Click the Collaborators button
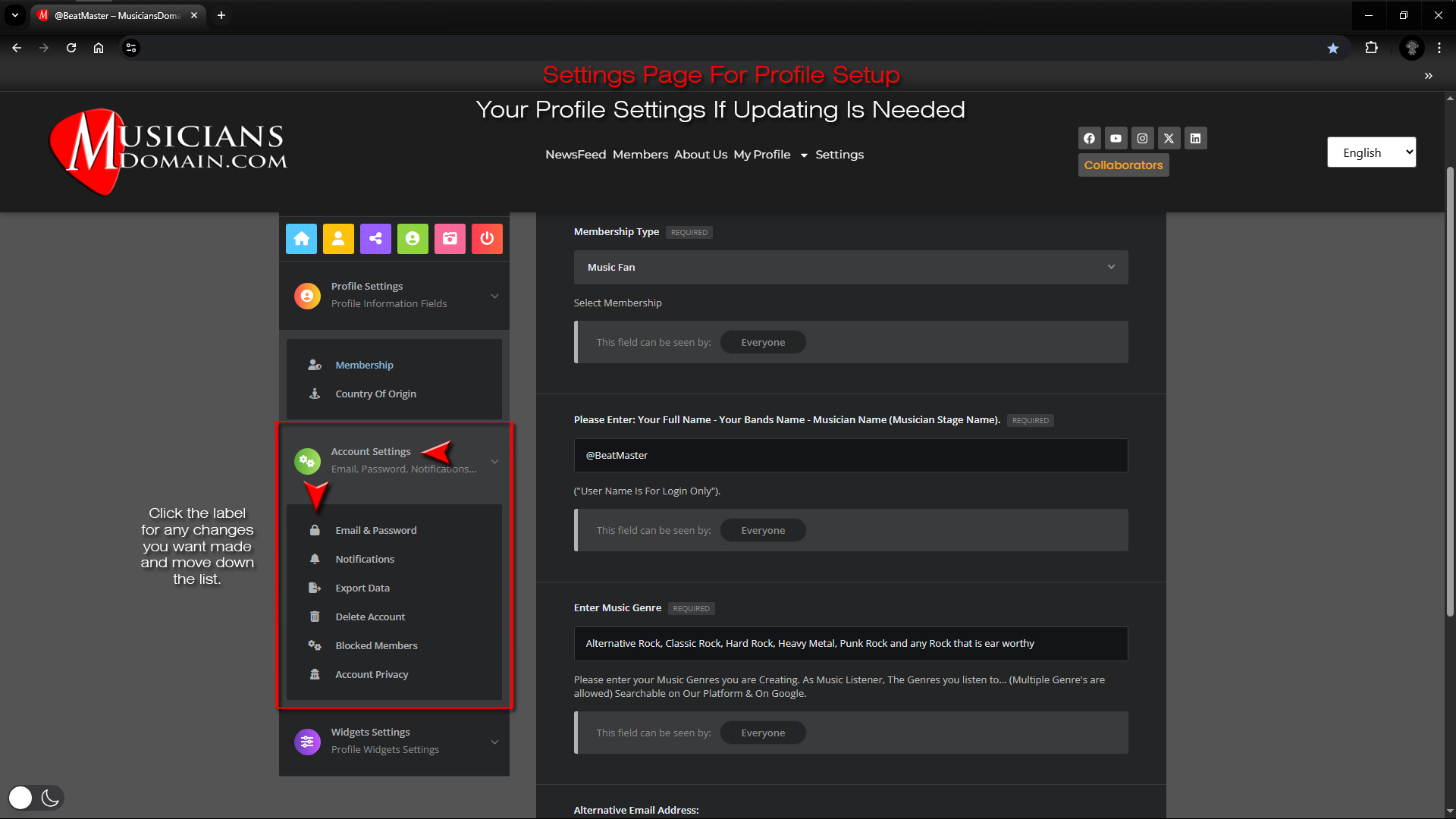The image size is (1456, 819). pos(1123,165)
